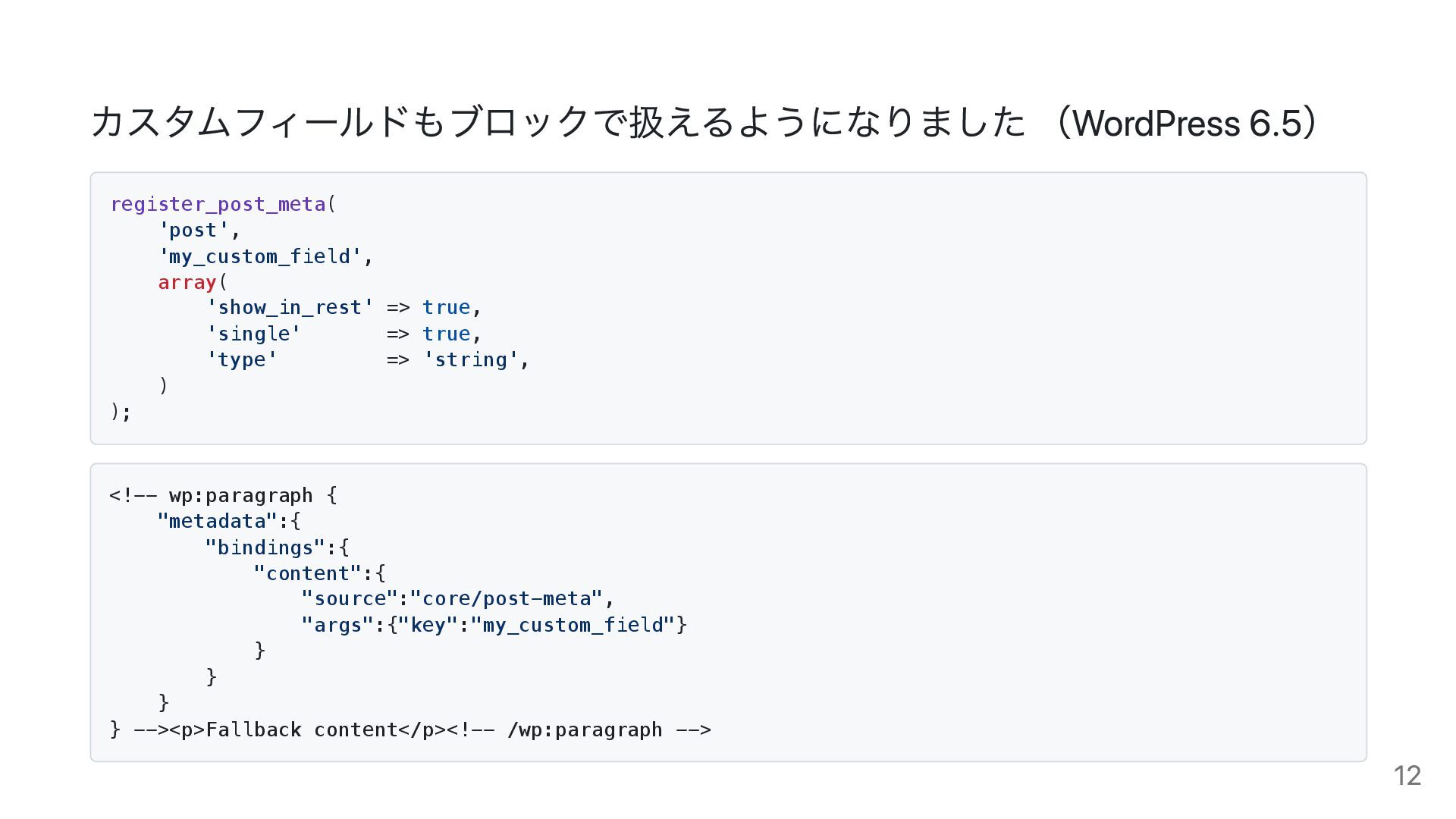Click the "args" key in block markup
Image resolution: width=1456 pixels, height=819 pixels.
tap(338, 625)
